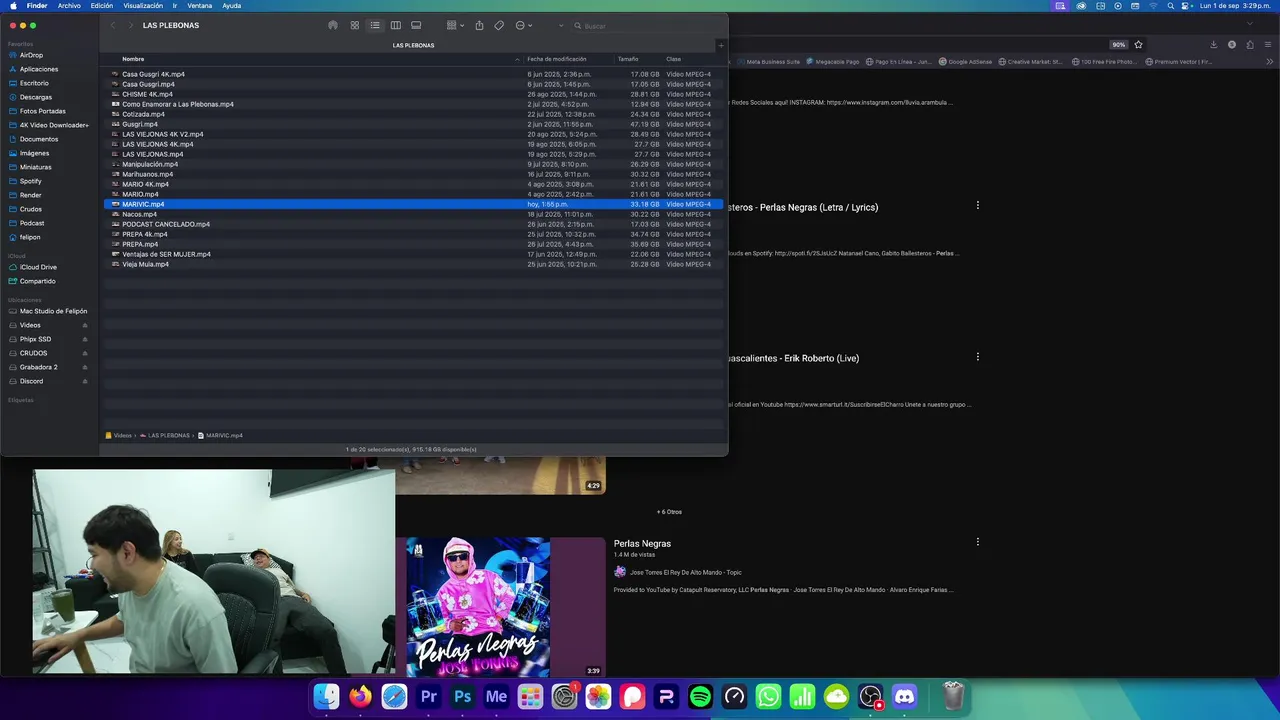Open the Ir menu
The width and height of the screenshot is (1280, 720).
(x=175, y=6)
